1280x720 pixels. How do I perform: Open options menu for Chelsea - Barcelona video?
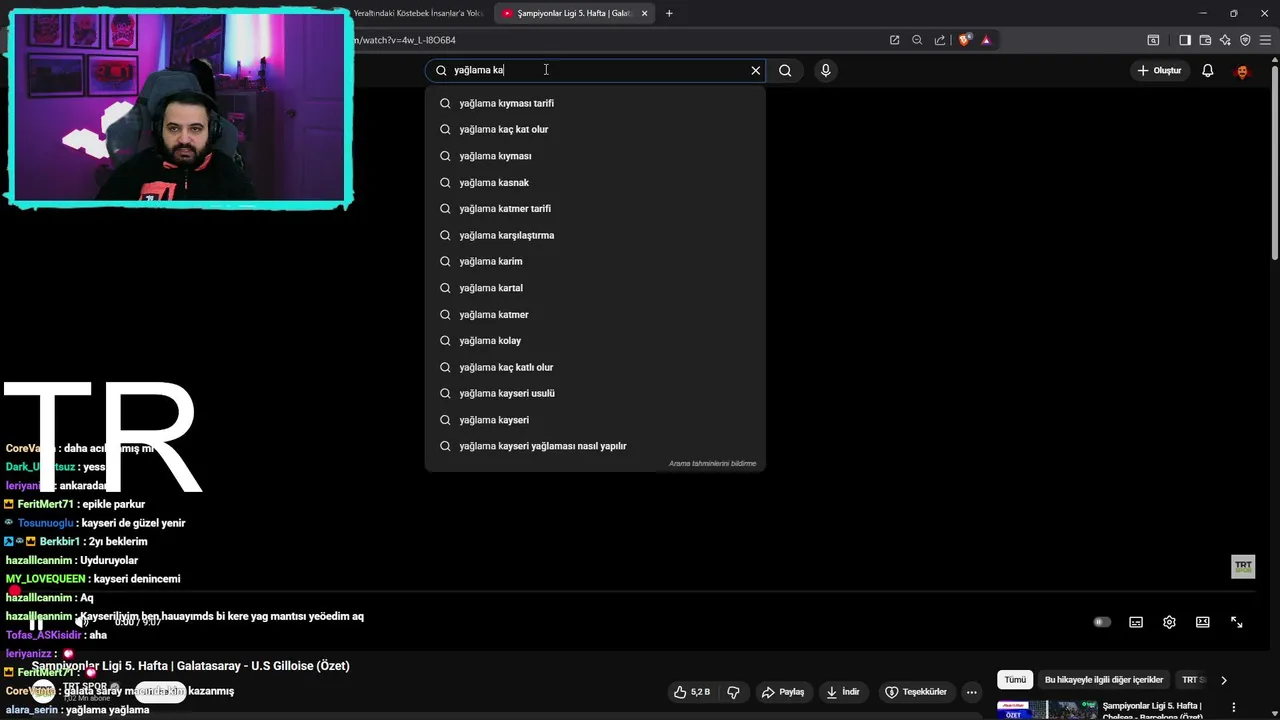click(1232, 709)
